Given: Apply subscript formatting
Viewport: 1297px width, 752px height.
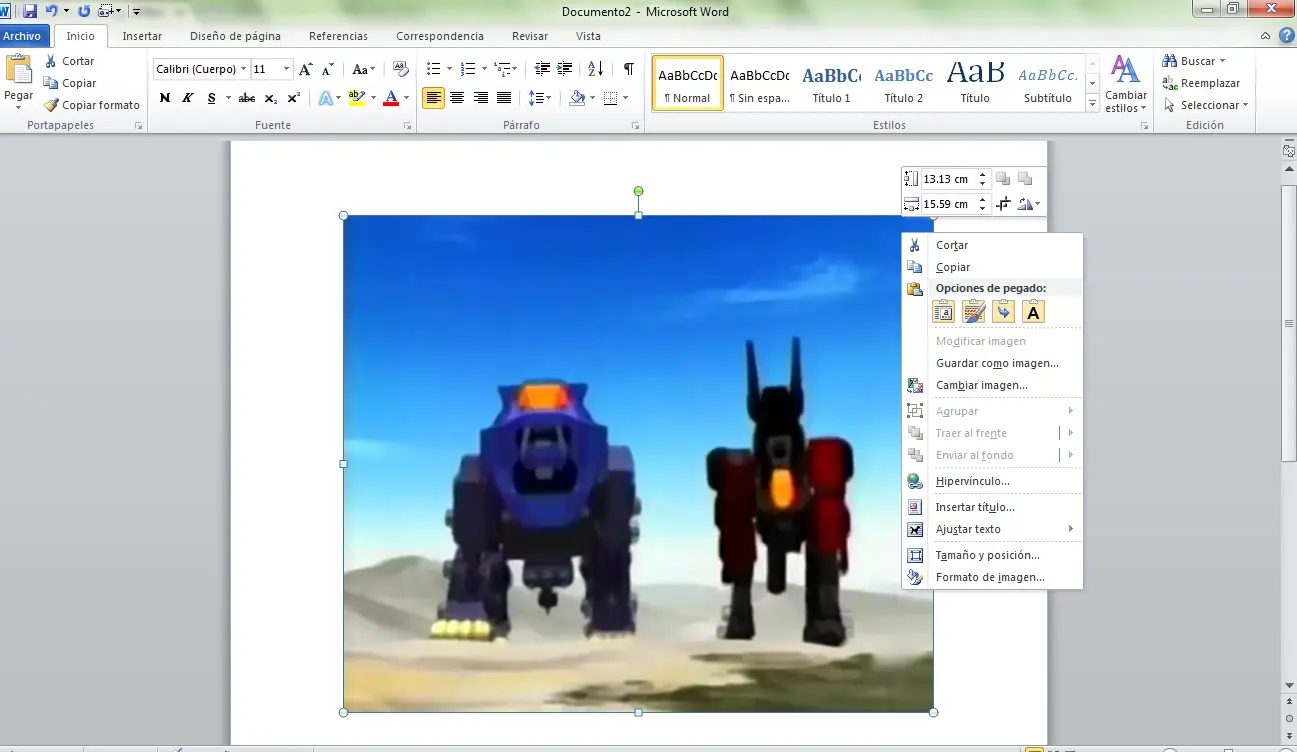Looking at the screenshot, I should point(271,98).
